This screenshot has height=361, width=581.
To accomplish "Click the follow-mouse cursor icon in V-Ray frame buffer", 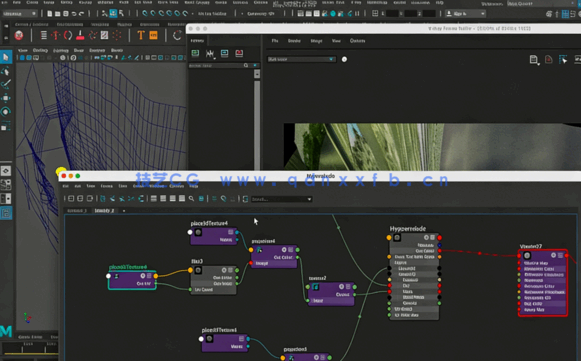I will pyautogui.click(x=563, y=59).
